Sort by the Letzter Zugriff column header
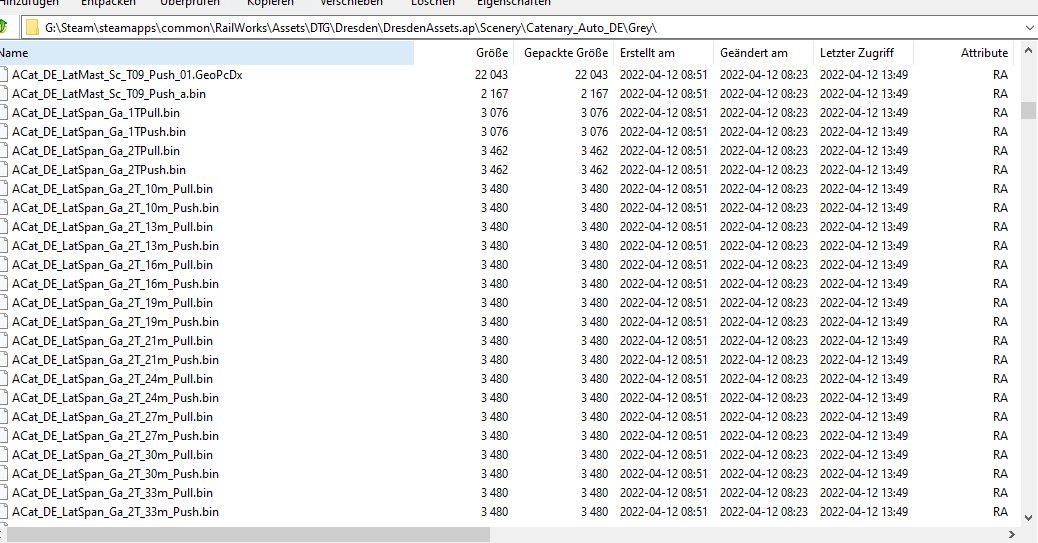Viewport: 1038px width, 543px height. click(x=863, y=53)
